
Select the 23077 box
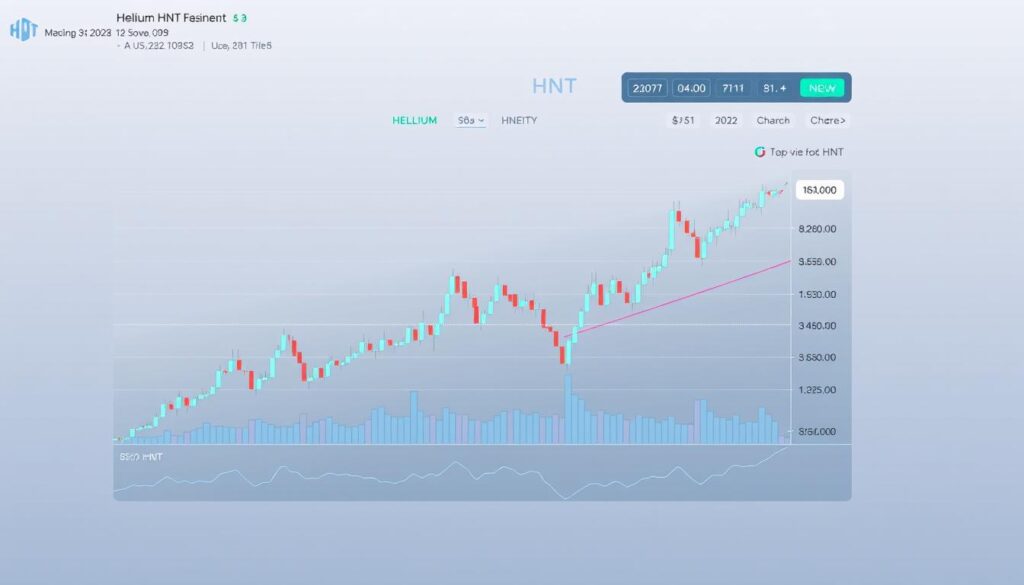[647, 88]
